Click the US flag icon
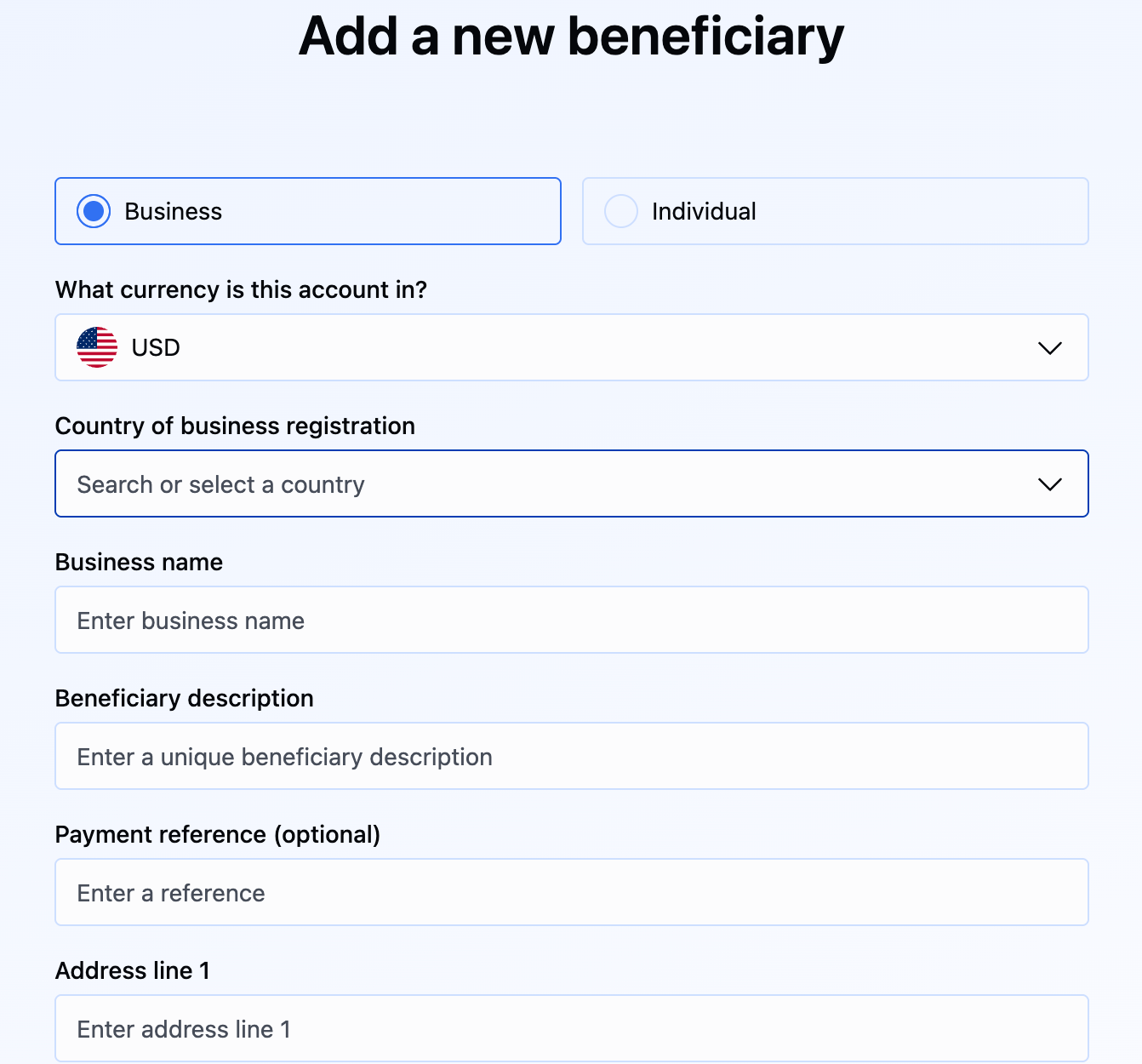1142x1064 pixels. [97, 347]
